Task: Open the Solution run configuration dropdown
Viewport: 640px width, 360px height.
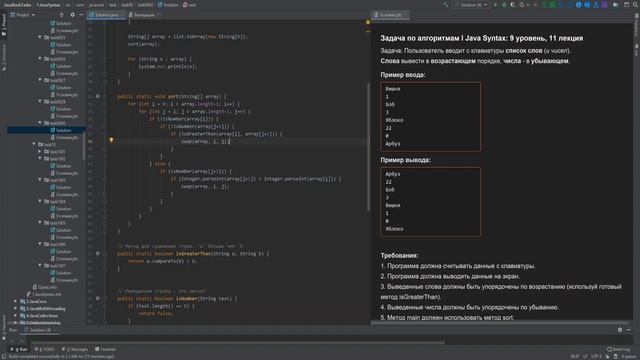Action: click(x=472, y=5)
